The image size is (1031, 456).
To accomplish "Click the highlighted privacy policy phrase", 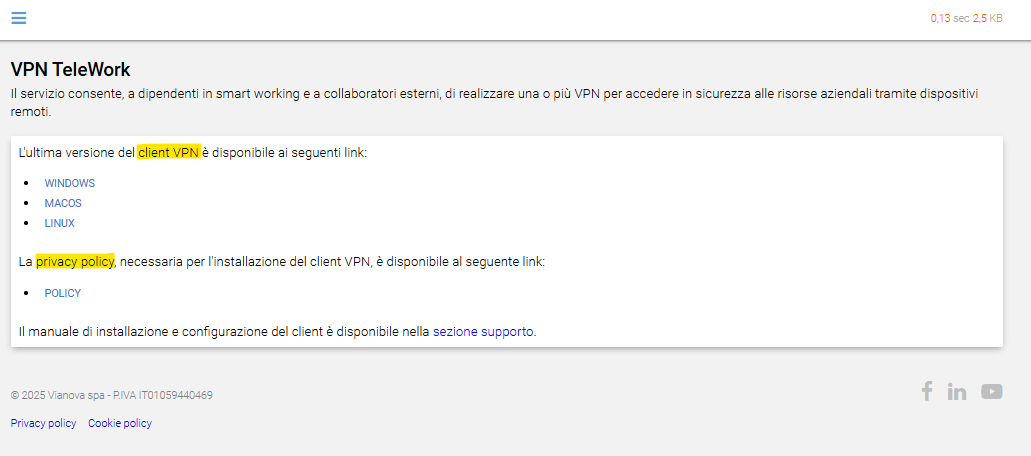I will (x=75, y=262).
